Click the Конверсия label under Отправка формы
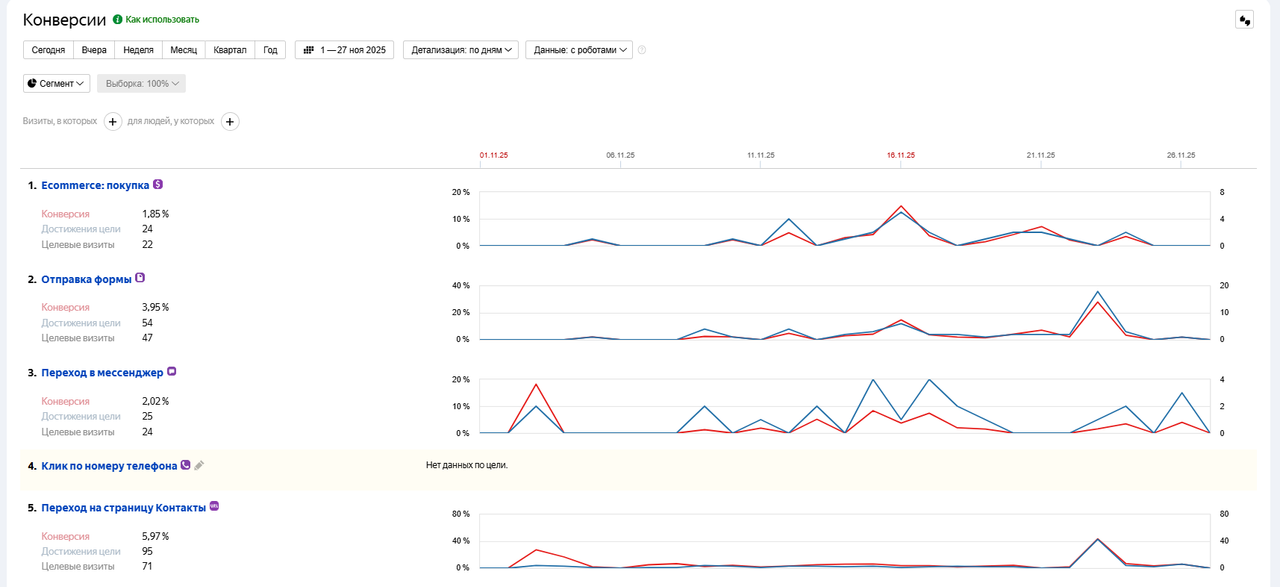Screen dimensions: 1280x587 (65, 308)
